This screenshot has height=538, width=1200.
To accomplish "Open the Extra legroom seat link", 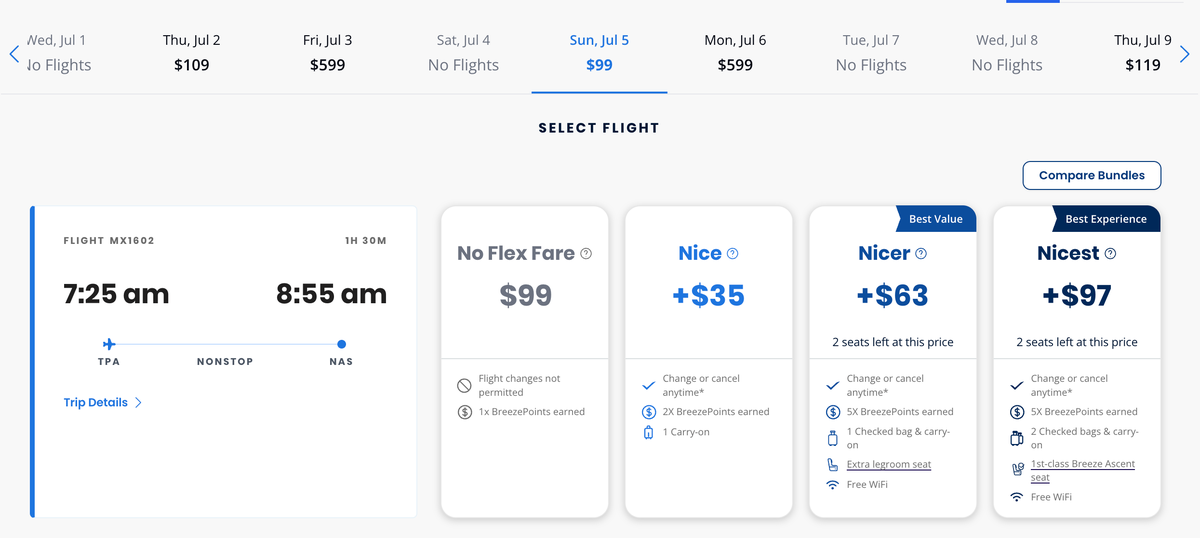I will [x=889, y=465].
